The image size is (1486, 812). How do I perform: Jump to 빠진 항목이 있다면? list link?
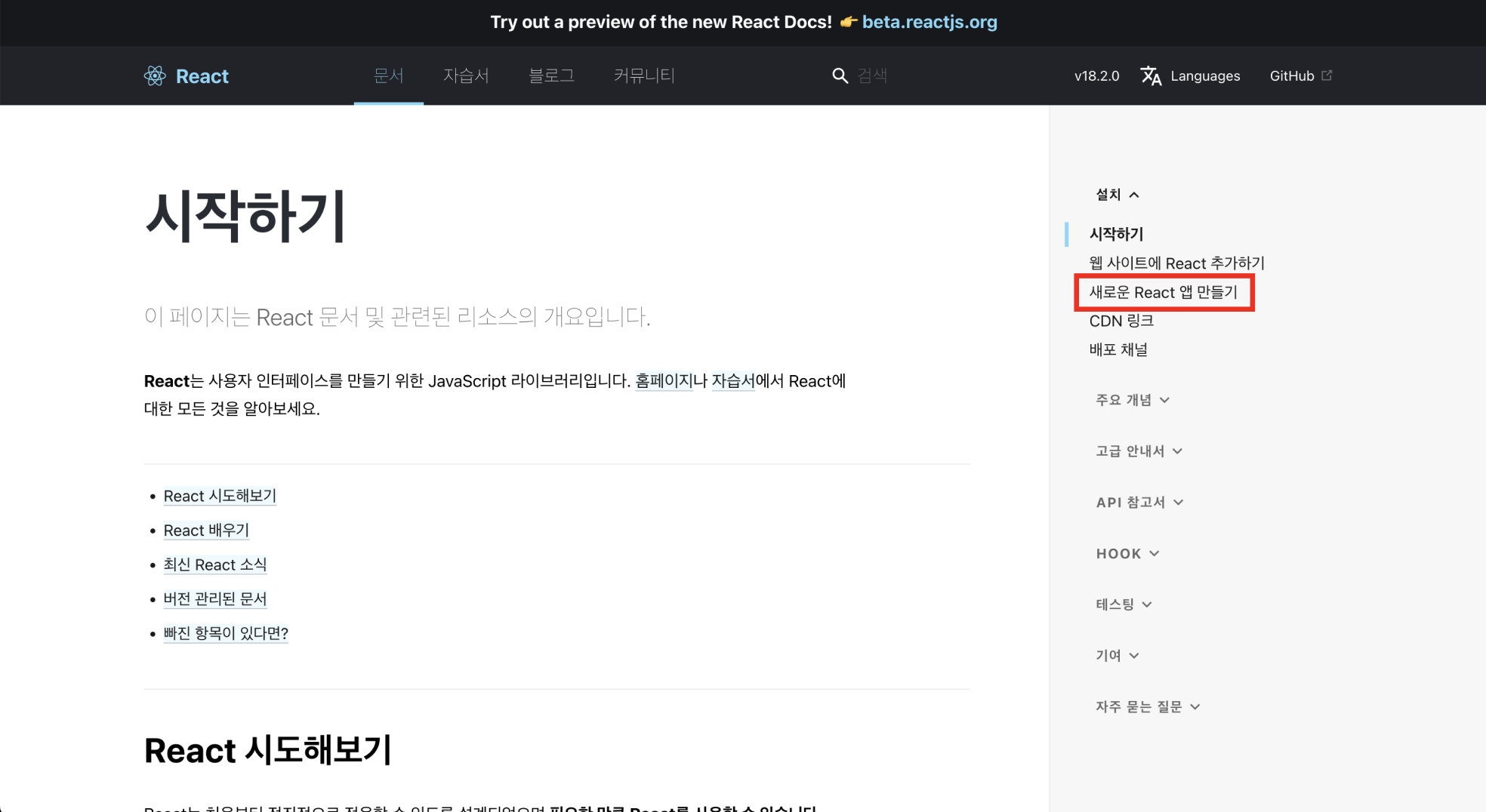click(x=226, y=633)
